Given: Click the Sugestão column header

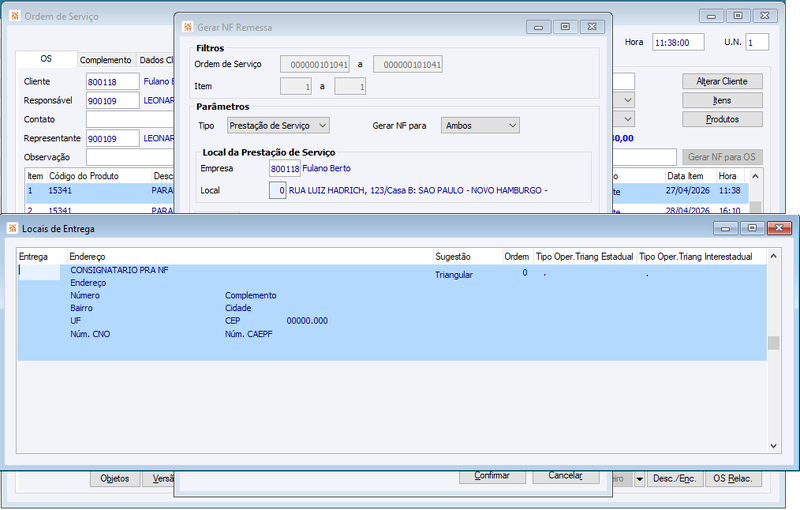Looking at the screenshot, I should click(468, 257).
